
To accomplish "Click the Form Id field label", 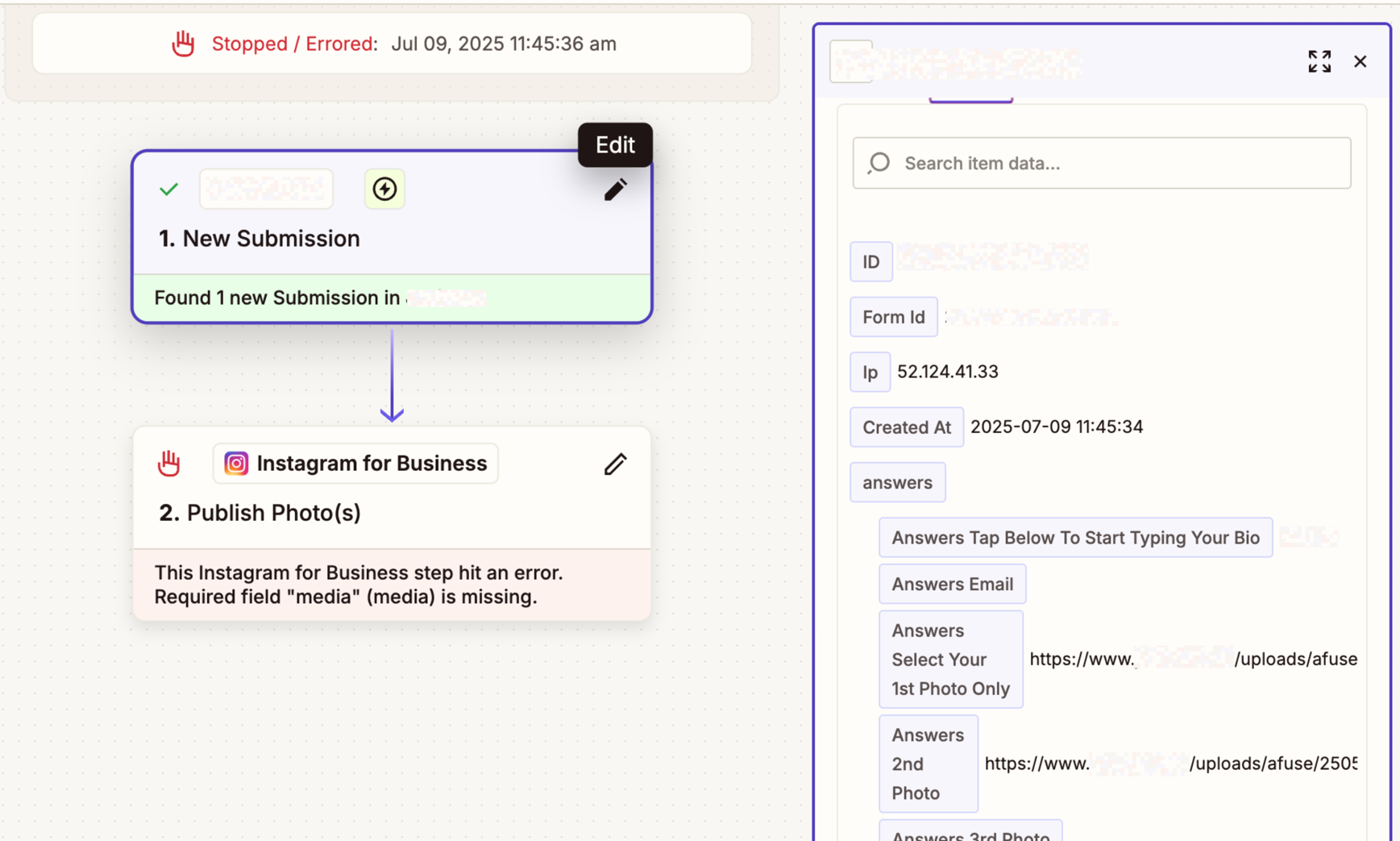I will click(894, 317).
